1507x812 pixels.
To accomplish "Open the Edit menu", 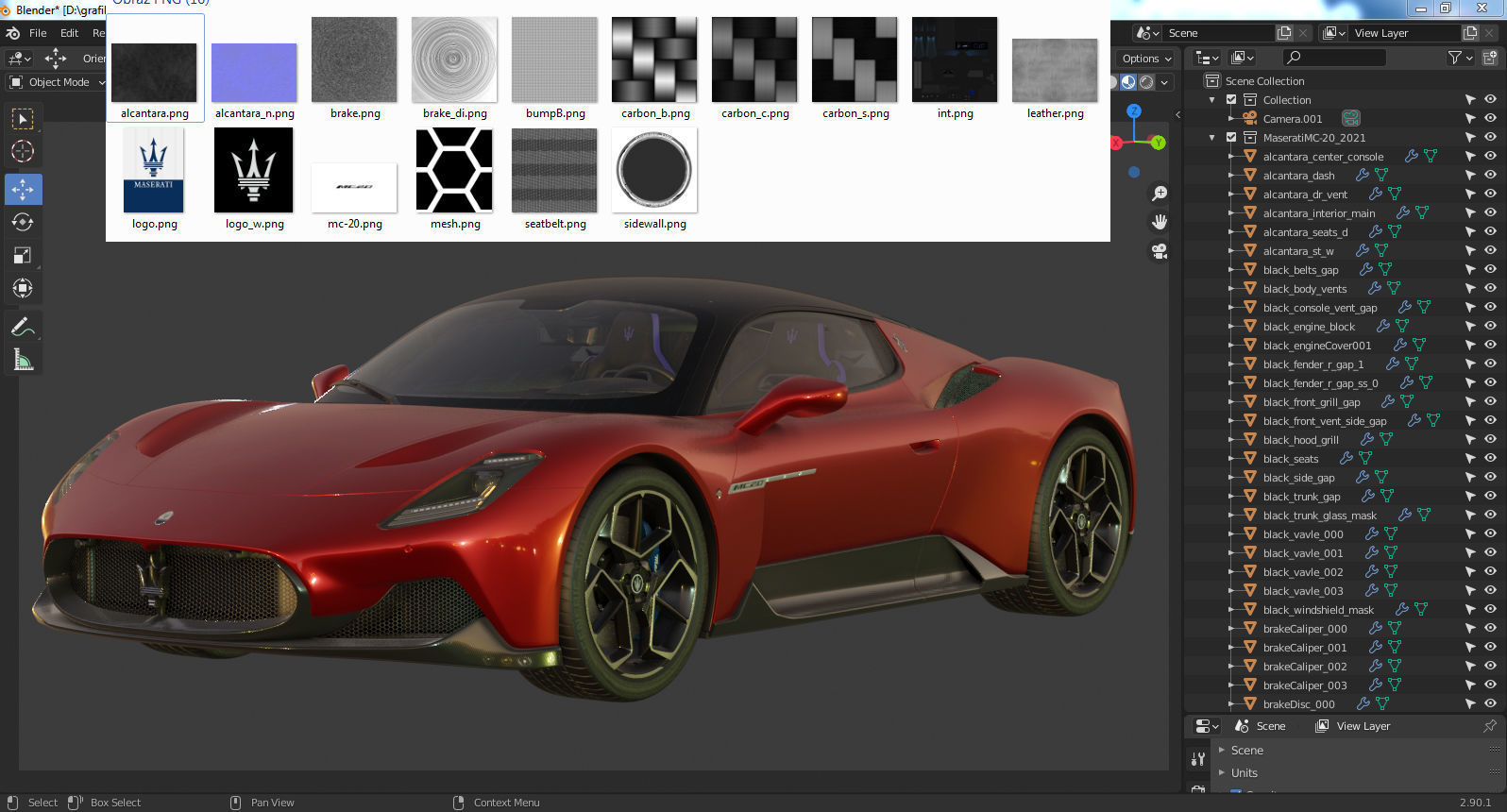I will (70, 33).
